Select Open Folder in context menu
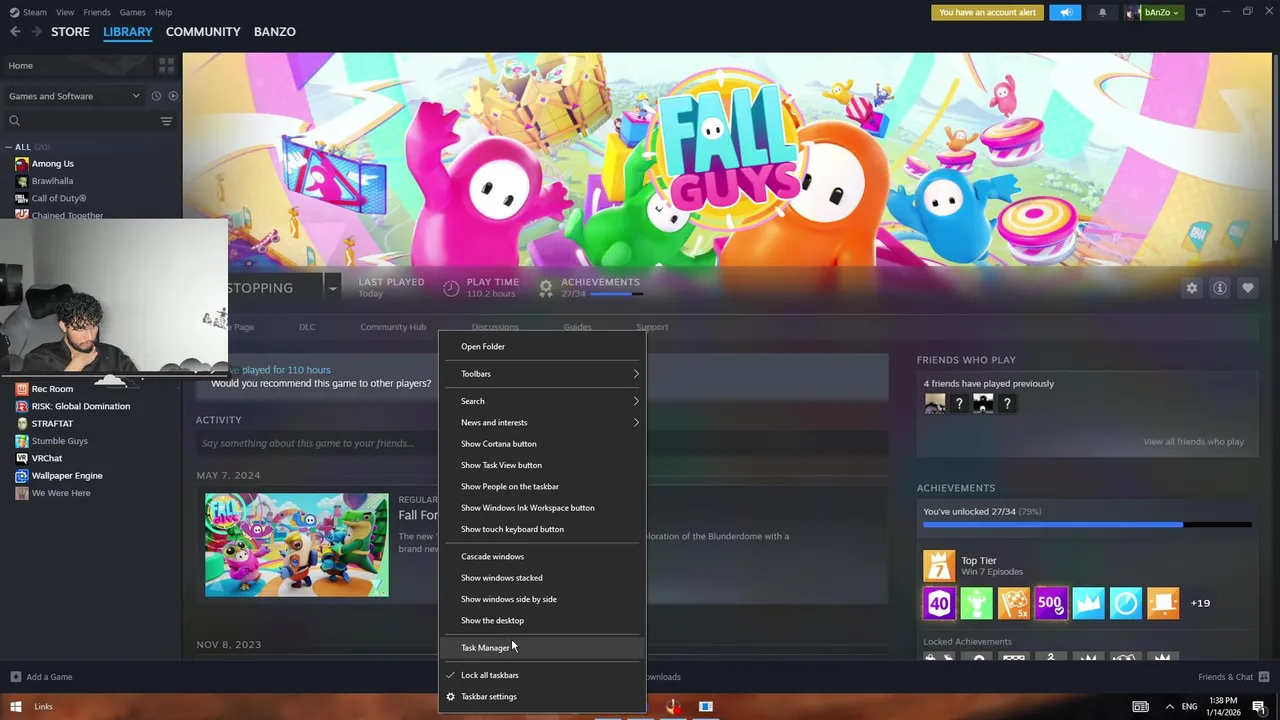This screenshot has width=1280, height=720. pyautogui.click(x=542, y=347)
